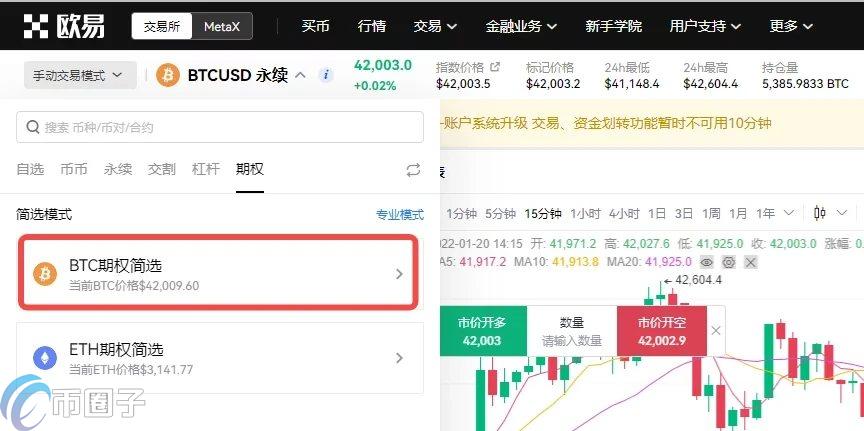Select the 1日 chart interval
The image size is (864, 431).
coord(657,213)
